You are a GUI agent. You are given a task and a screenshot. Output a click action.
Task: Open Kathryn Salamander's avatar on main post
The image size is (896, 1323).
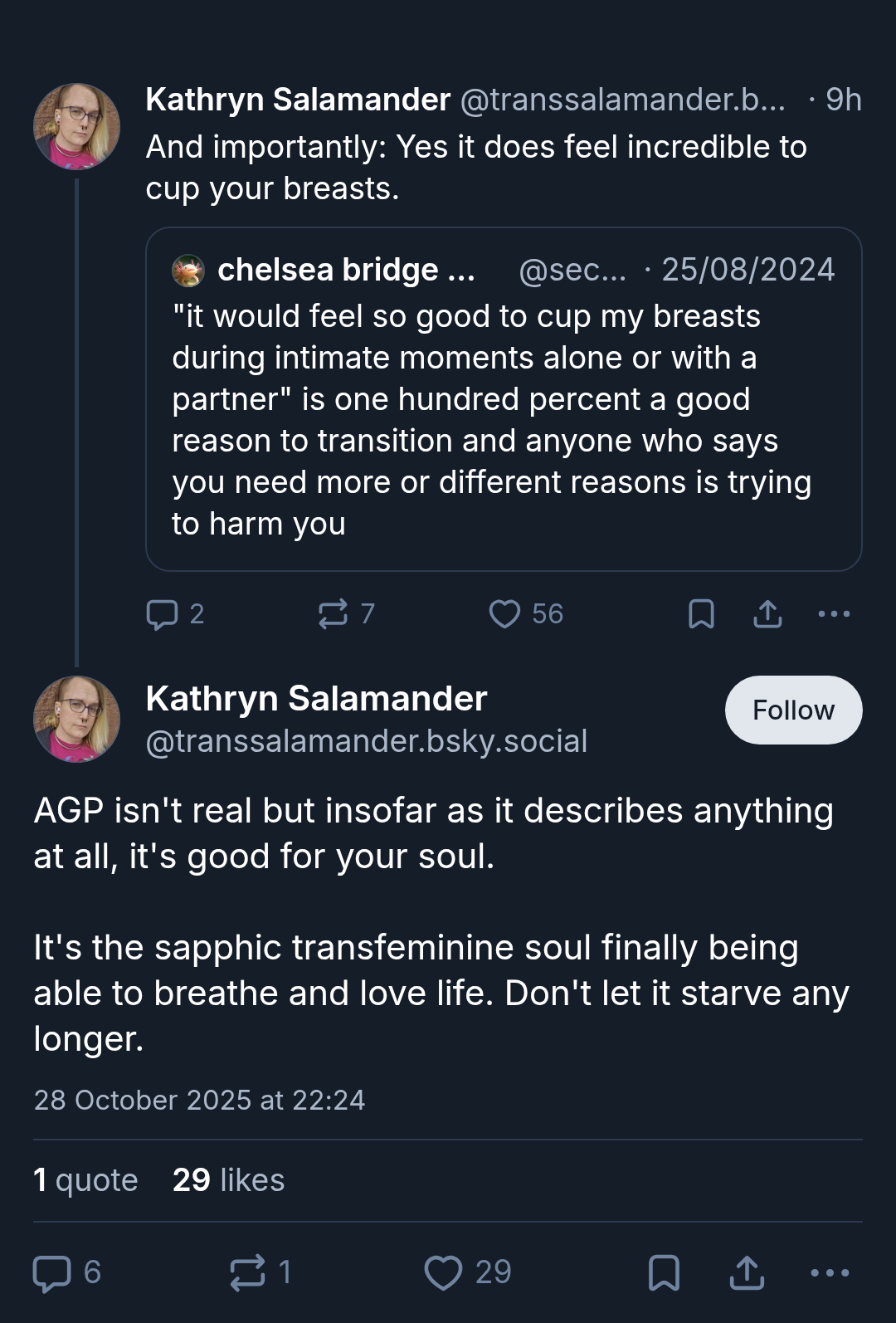tap(76, 719)
